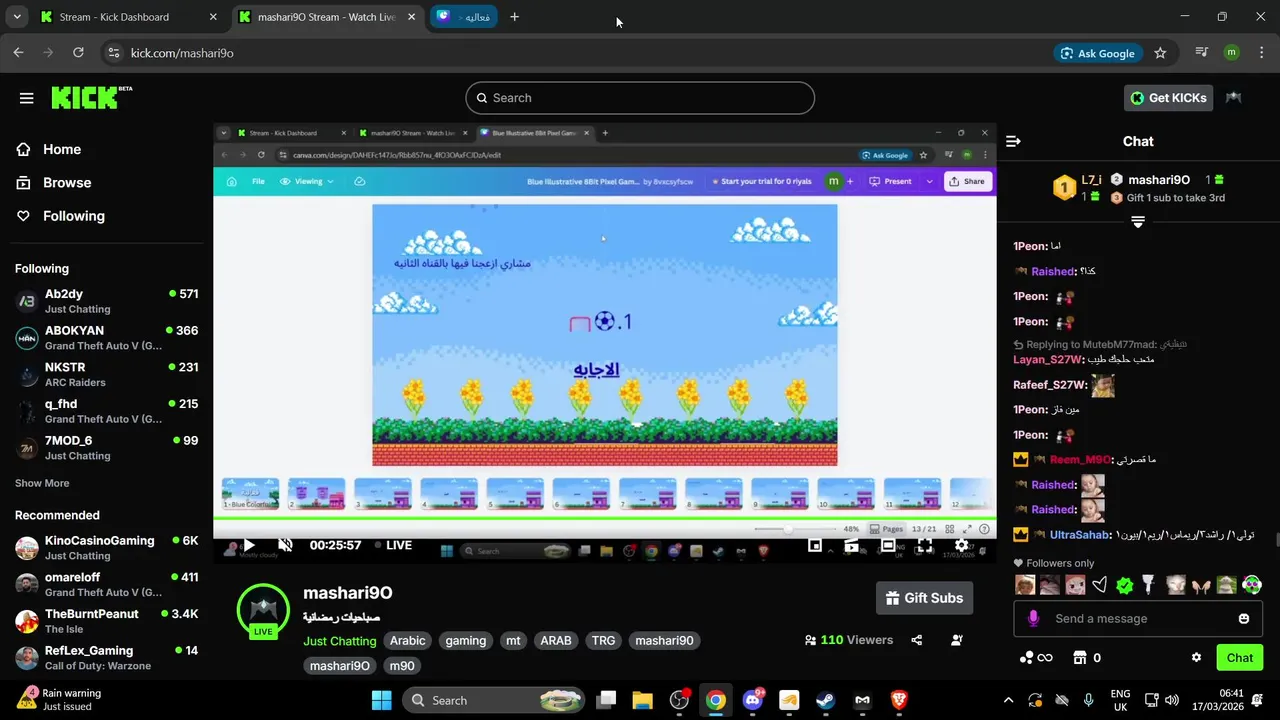Open Steam from Windows taskbar
The height and width of the screenshot is (720, 1280).
pos(825,700)
